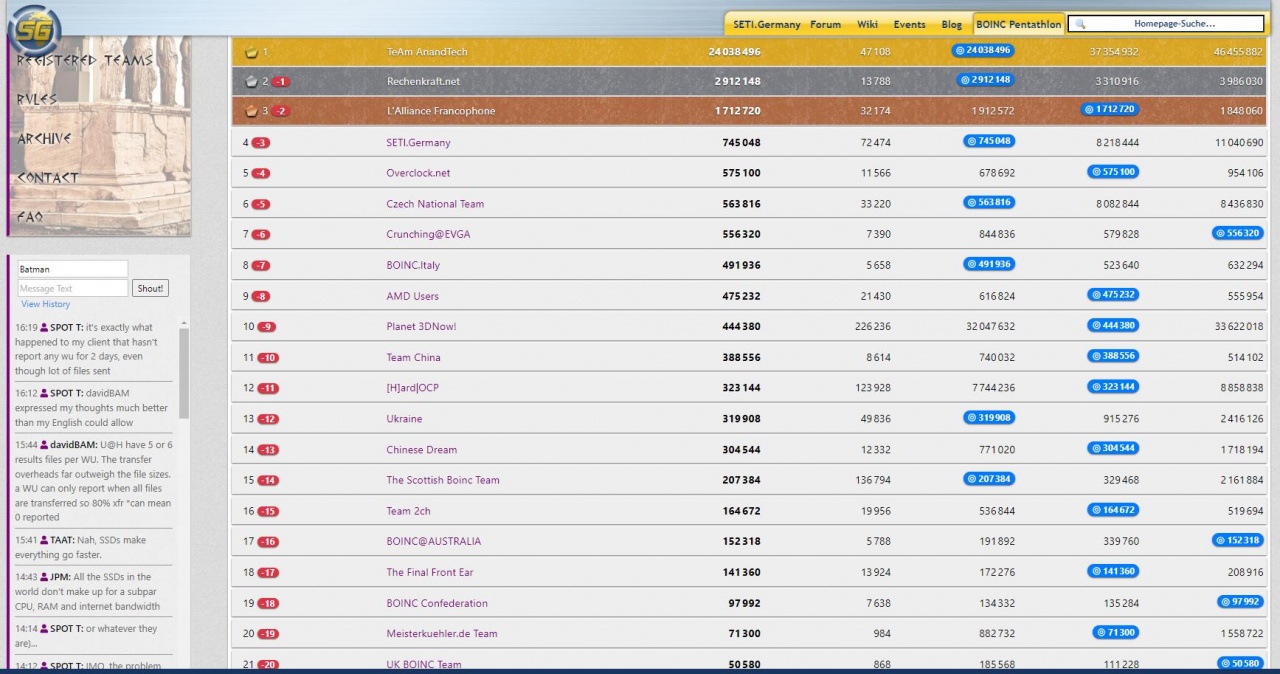Viewport: 1280px width, 674px height.
Task: Click the user icon of the 14:14 SPOT T message
Action: 44,629
